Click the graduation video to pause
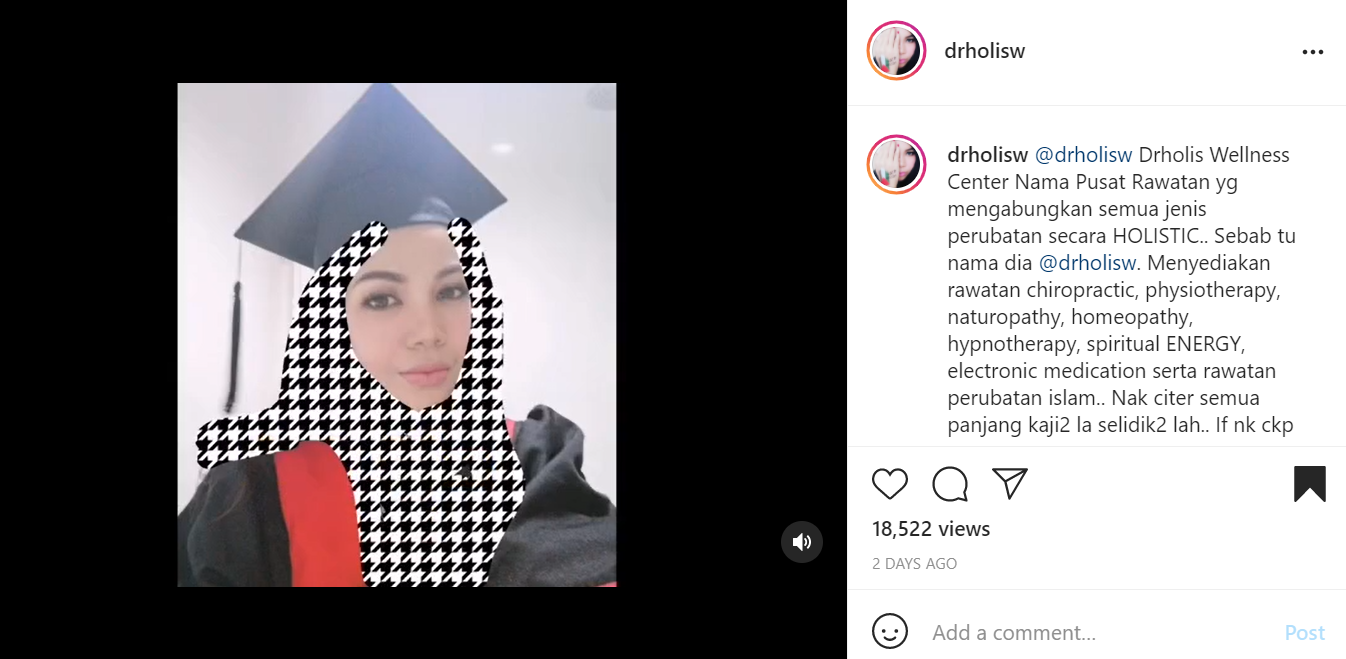Viewport: 1346px width, 659px height. (x=397, y=335)
